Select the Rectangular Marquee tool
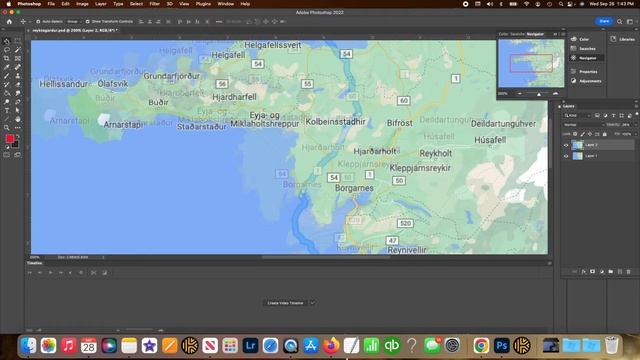640x360 pixels. click(18, 41)
